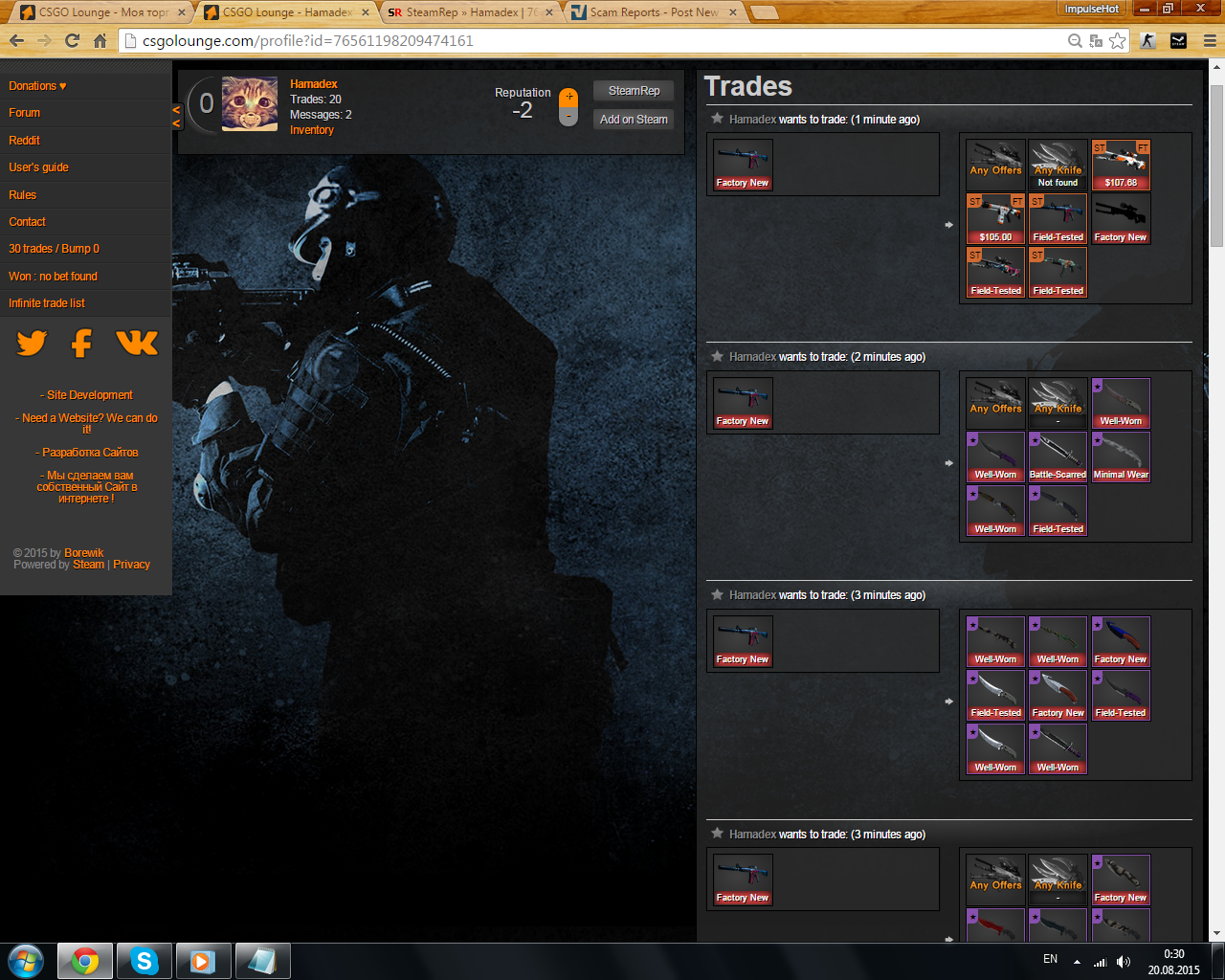Open the Twitter icon link in sidebar

32,343
